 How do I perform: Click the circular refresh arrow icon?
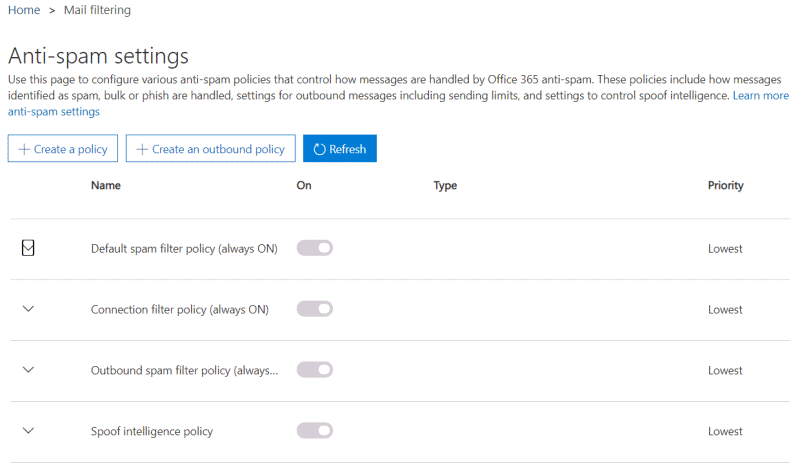(319, 149)
